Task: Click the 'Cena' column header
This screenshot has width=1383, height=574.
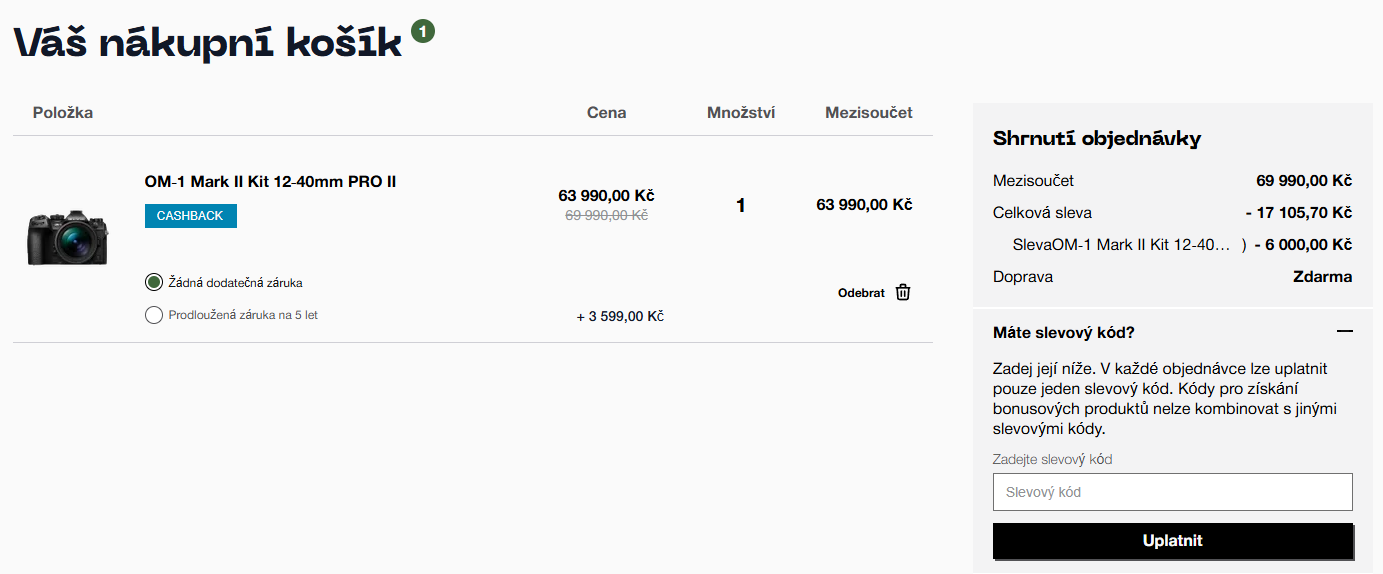Action: (606, 113)
